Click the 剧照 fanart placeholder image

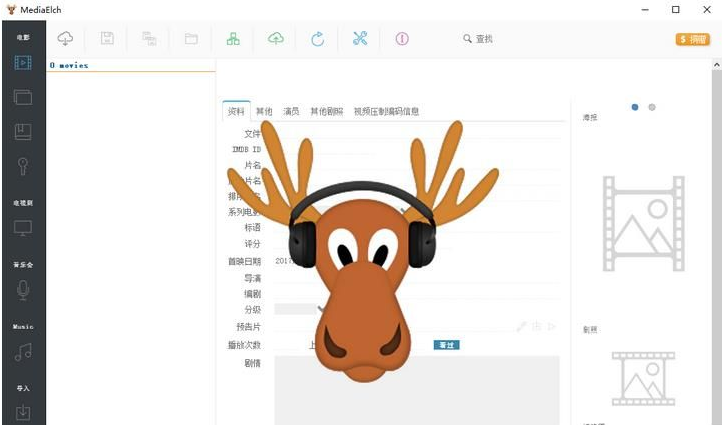[x=643, y=378]
